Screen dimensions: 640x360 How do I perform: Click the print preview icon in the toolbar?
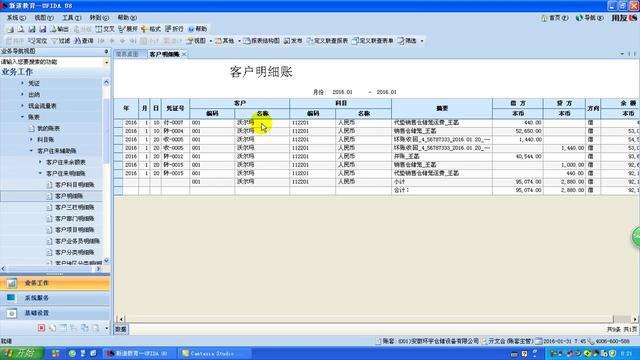21,29
